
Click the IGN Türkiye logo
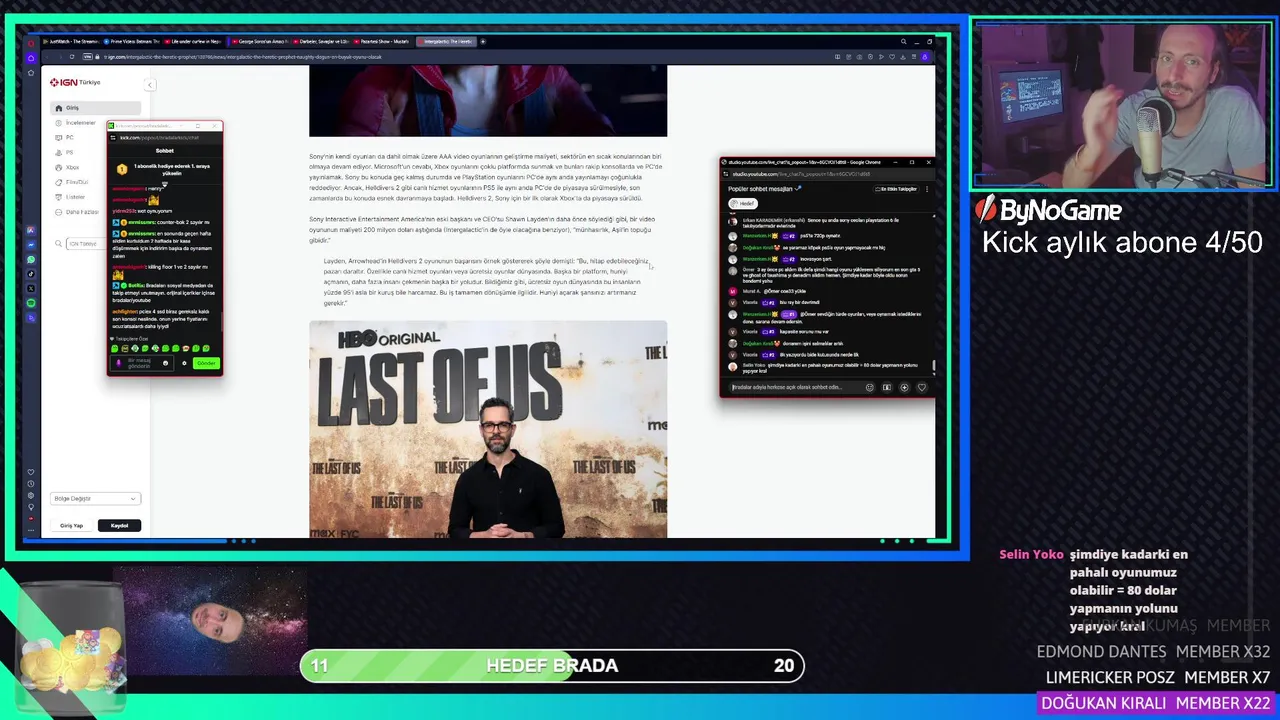[x=75, y=82]
